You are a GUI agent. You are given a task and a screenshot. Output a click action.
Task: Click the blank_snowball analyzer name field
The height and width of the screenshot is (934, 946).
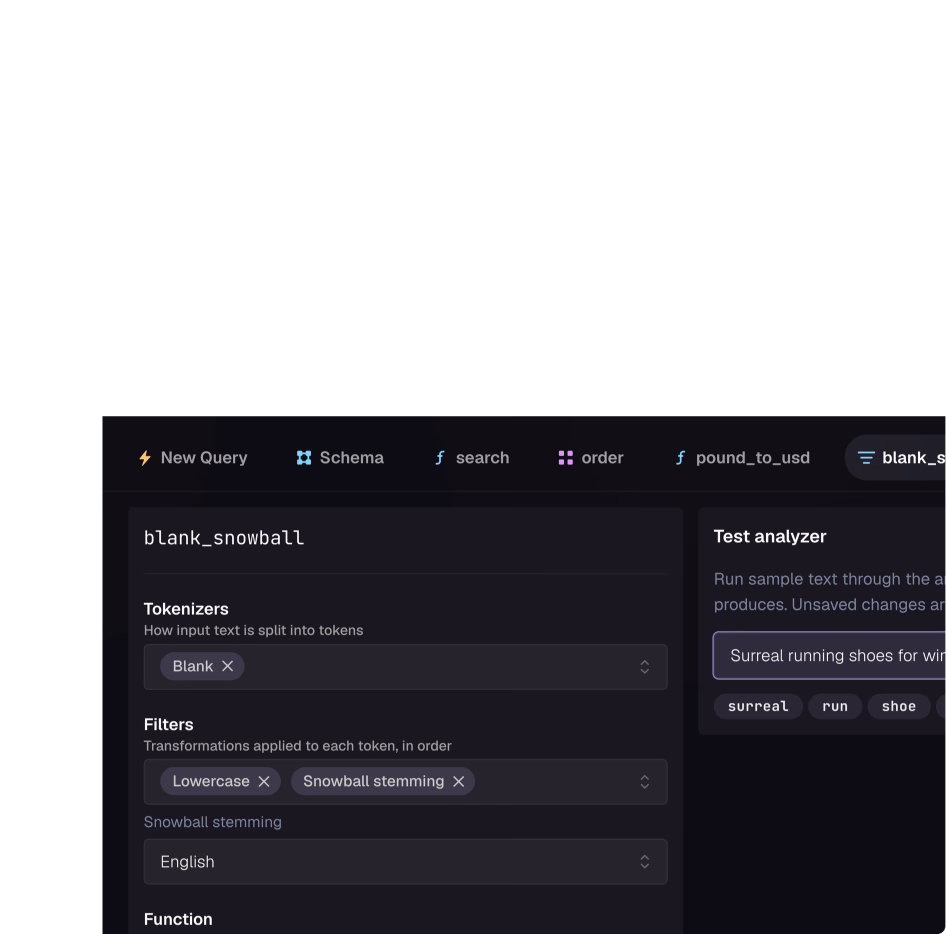405,538
